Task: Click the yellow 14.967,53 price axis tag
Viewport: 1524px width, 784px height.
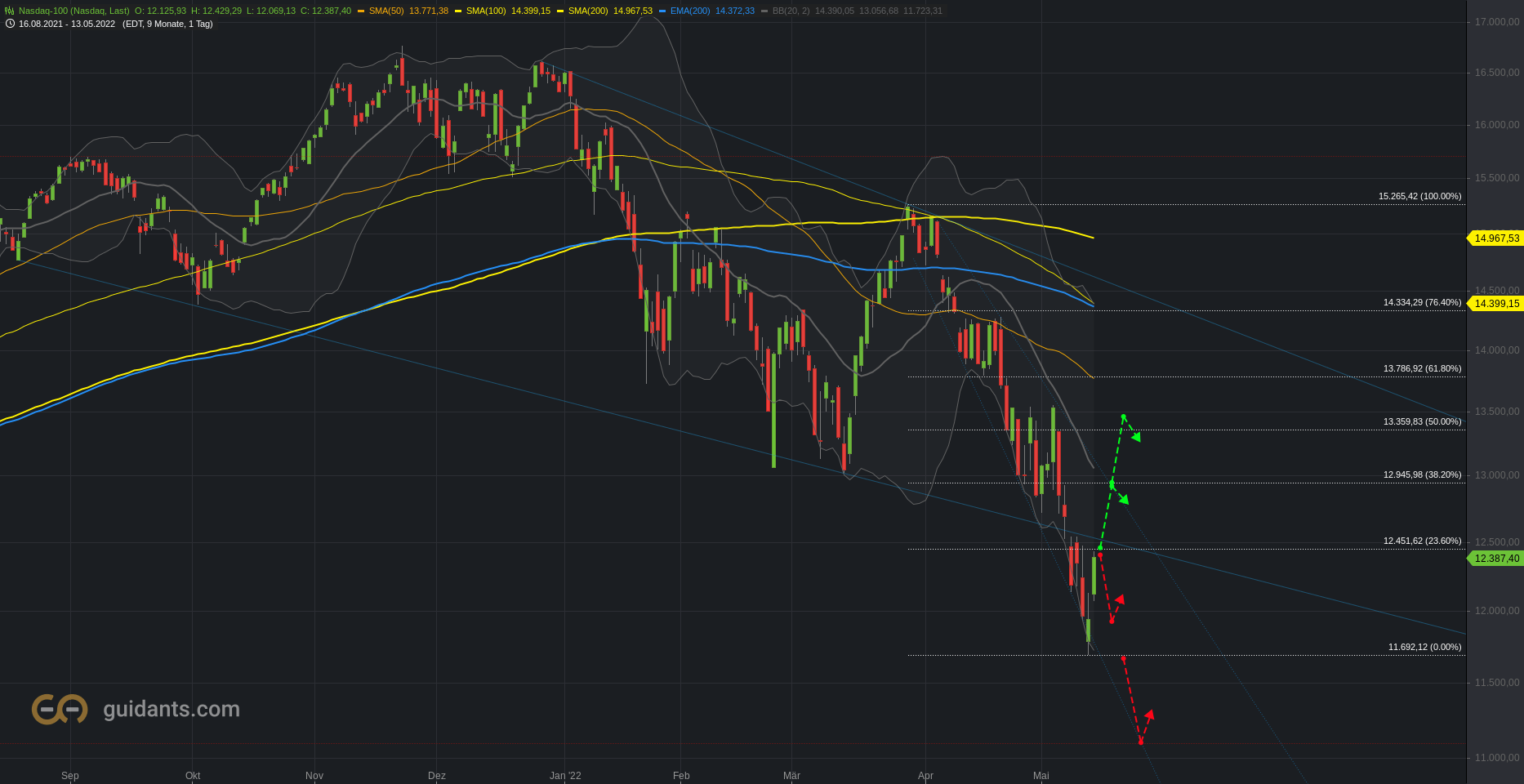Action: [x=1495, y=238]
